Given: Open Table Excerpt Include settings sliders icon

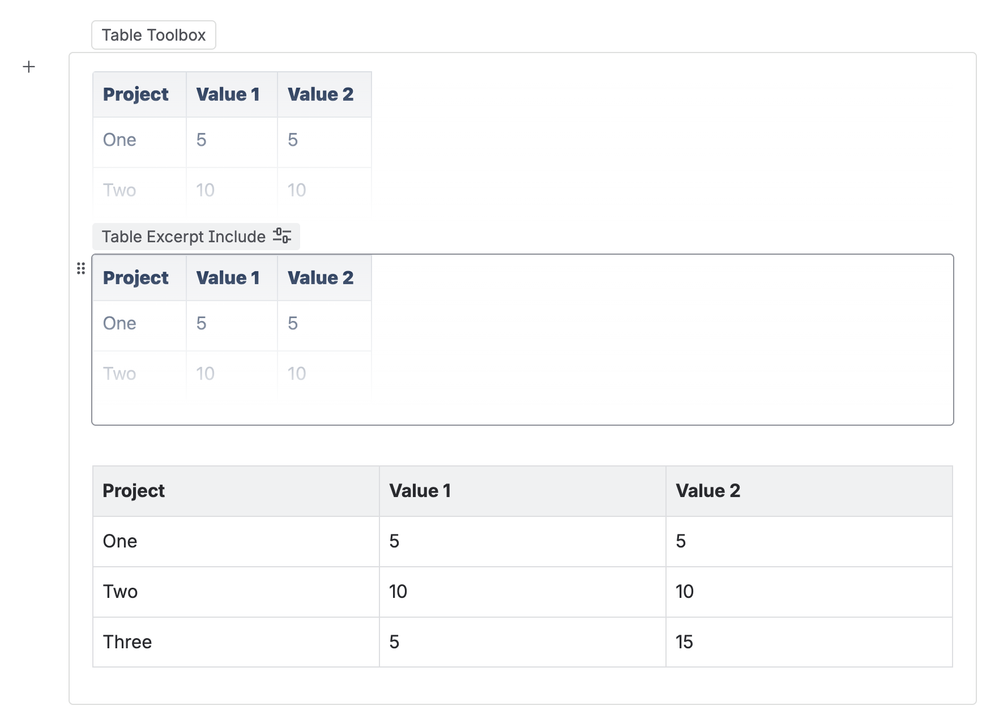Looking at the screenshot, I should tap(282, 236).
